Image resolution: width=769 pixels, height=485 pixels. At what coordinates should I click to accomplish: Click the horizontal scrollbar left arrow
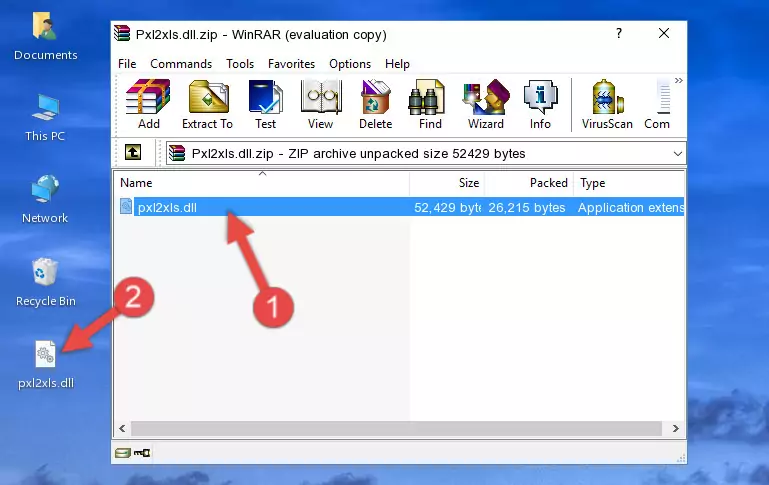(122, 428)
